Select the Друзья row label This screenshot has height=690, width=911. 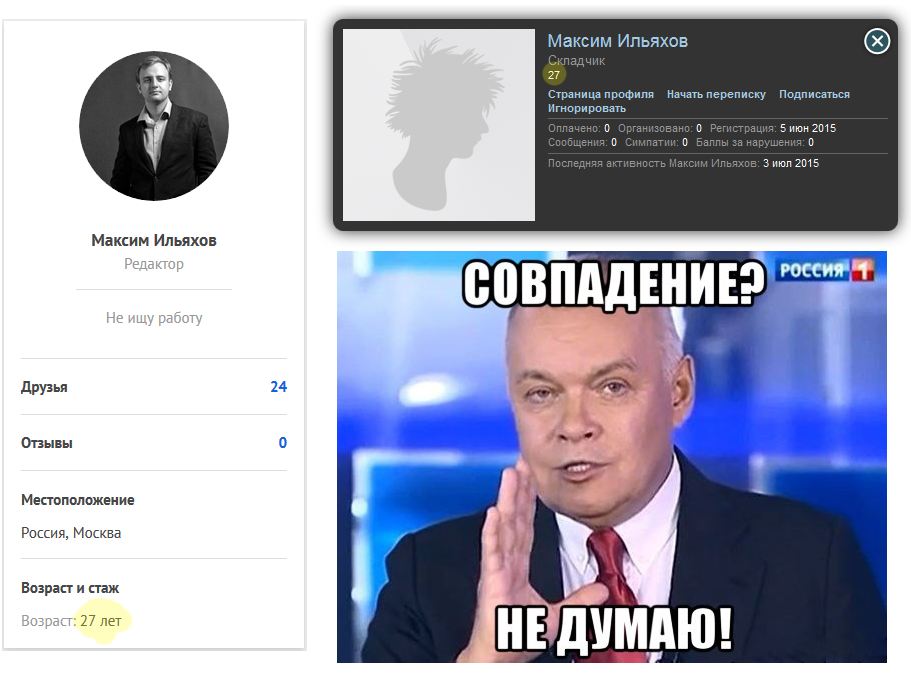coord(44,387)
